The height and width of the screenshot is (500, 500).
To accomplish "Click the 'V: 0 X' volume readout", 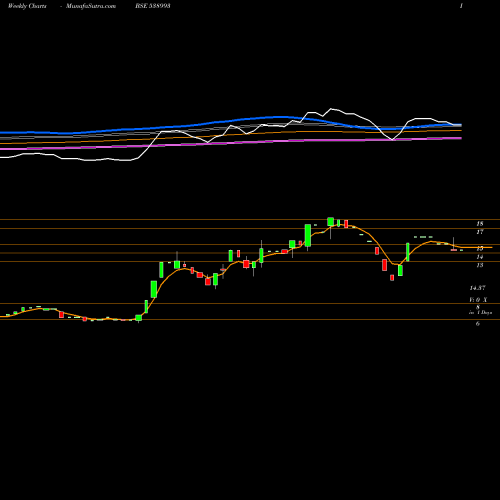I will (x=478, y=300).
